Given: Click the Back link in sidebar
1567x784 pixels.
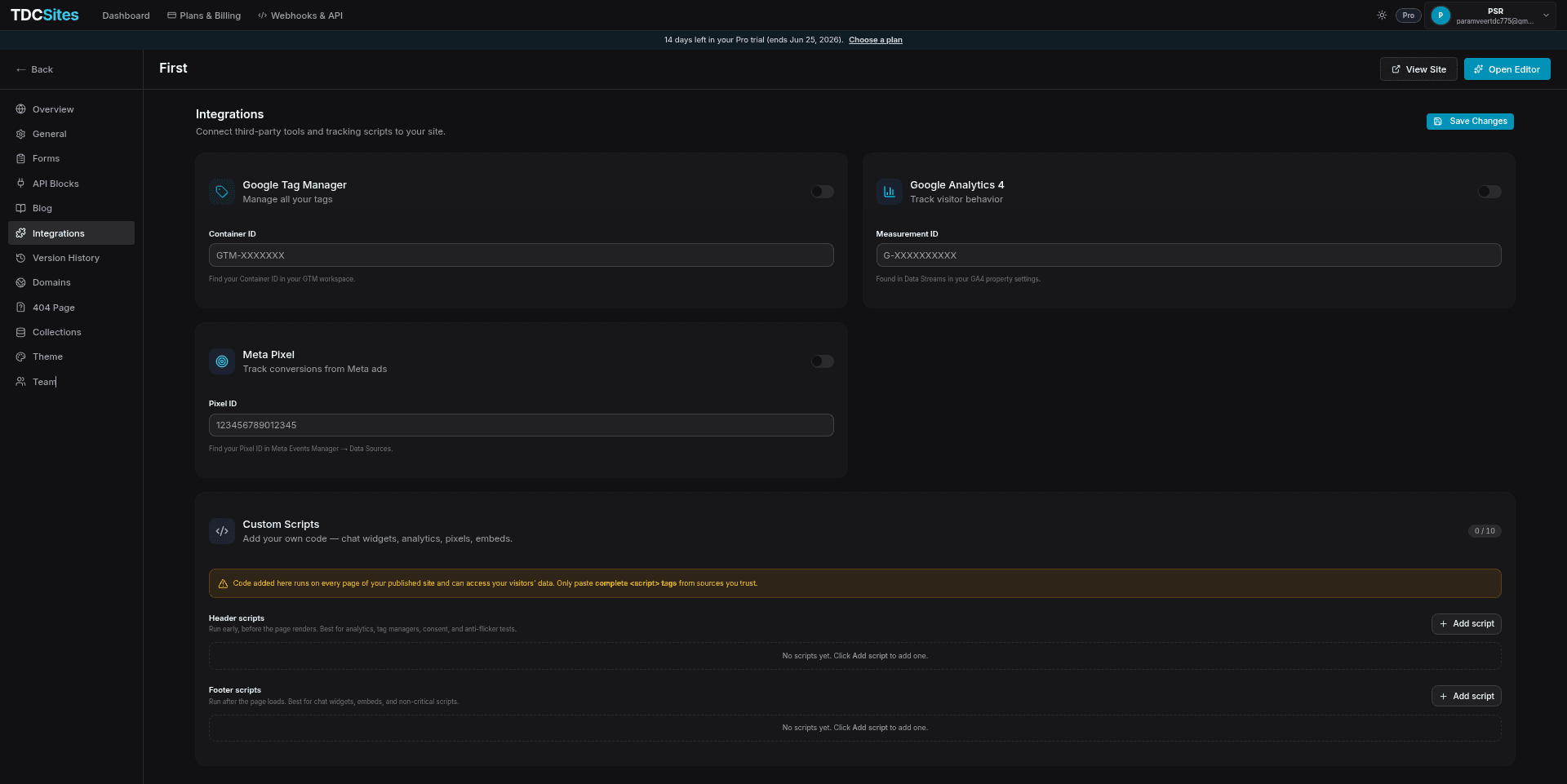Looking at the screenshot, I should pyautogui.click(x=34, y=70).
